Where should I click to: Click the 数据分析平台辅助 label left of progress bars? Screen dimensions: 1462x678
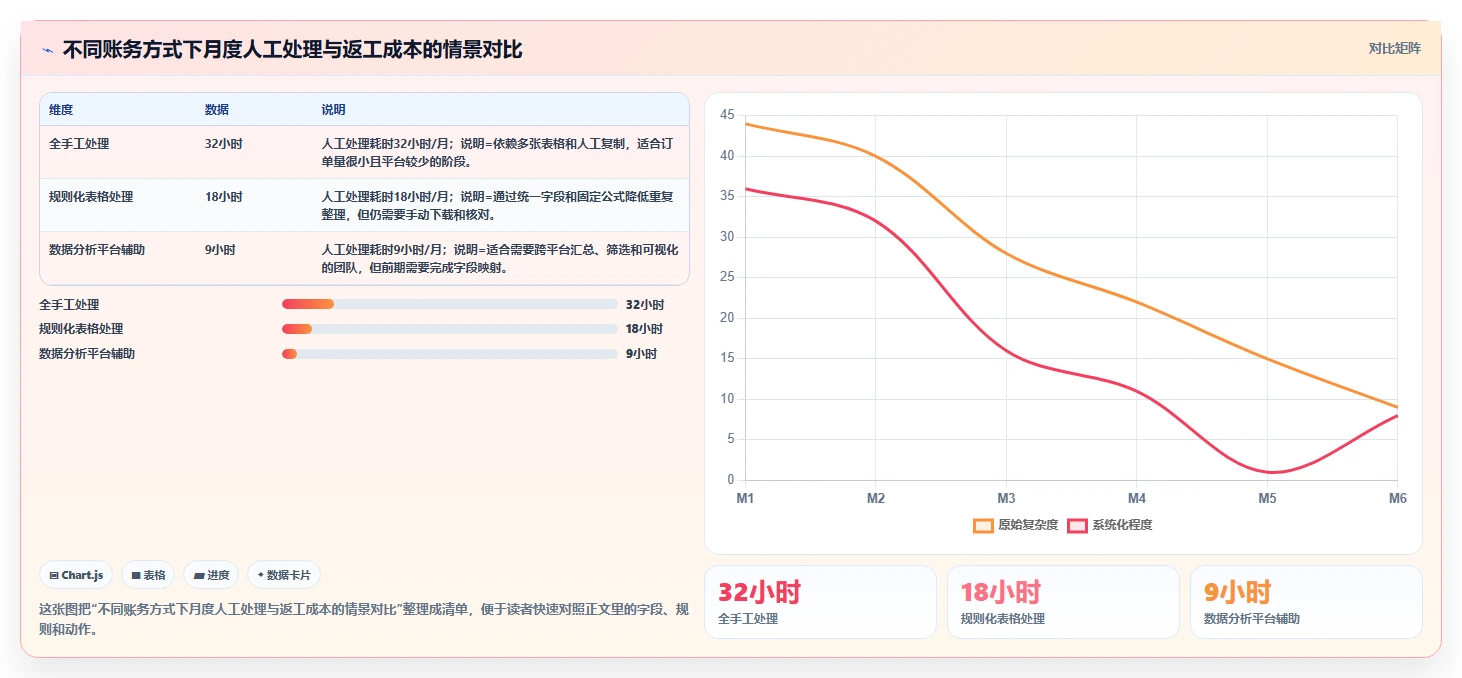[87, 354]
